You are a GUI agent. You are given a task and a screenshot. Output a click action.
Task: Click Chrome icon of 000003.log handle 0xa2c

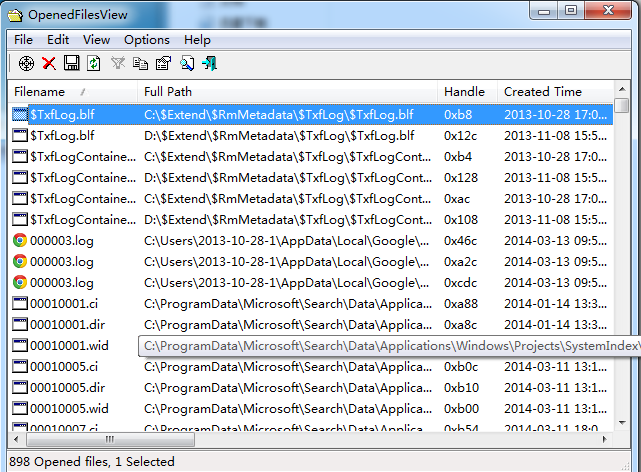pos(20,261)
